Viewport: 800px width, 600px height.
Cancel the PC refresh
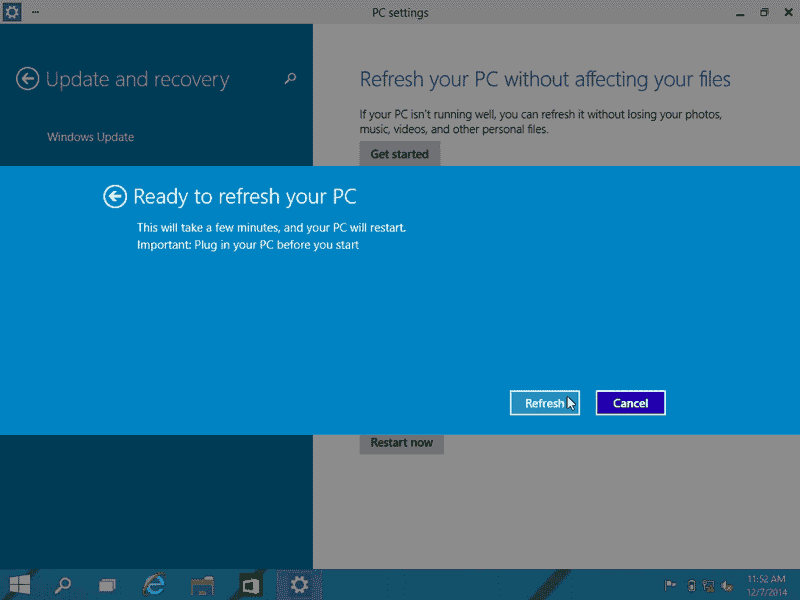[x=630, y=402]
